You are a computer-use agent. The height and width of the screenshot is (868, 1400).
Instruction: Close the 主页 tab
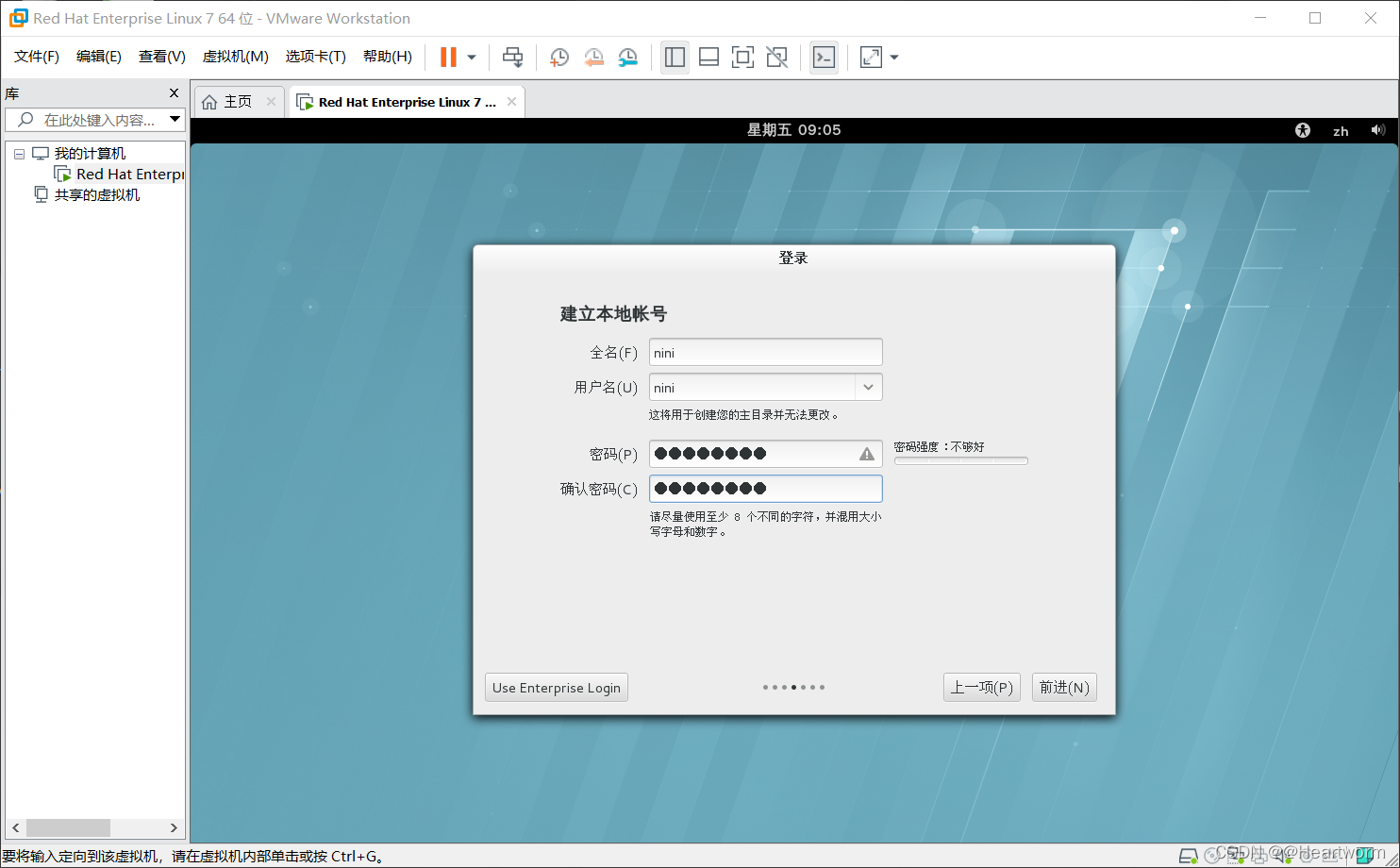click(271, 102)
